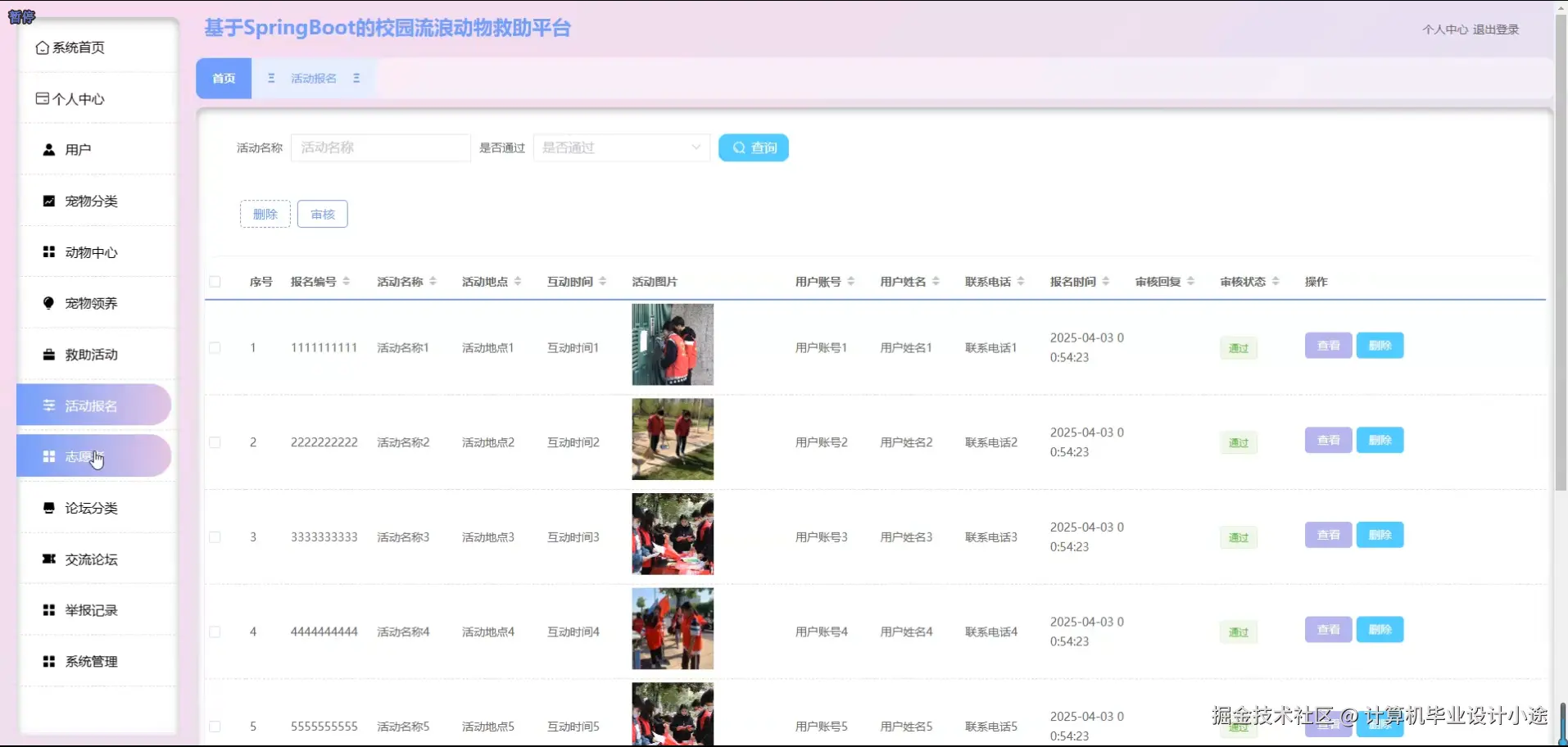
Task: Sort by 互动时间 column arrows
Action: point(603,281)
